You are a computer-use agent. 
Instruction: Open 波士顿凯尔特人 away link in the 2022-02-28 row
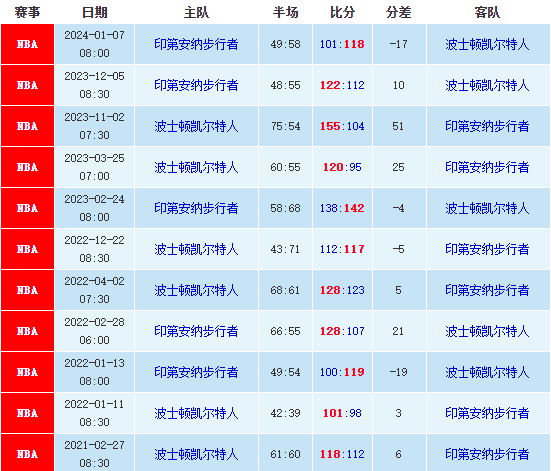pyautogui.click(x=487, y=331)
